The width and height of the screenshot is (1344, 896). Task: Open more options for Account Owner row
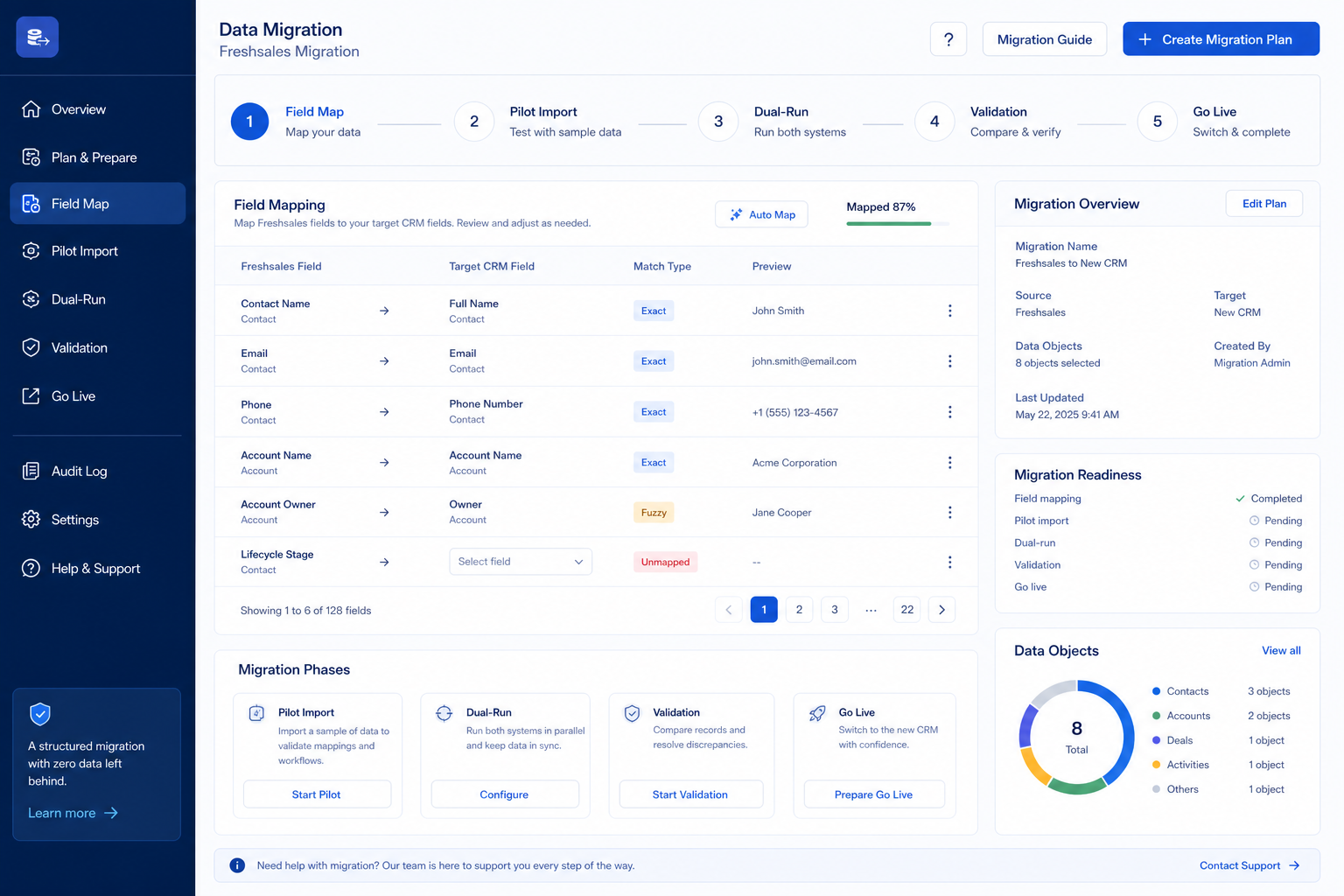[x=950, y=513]
